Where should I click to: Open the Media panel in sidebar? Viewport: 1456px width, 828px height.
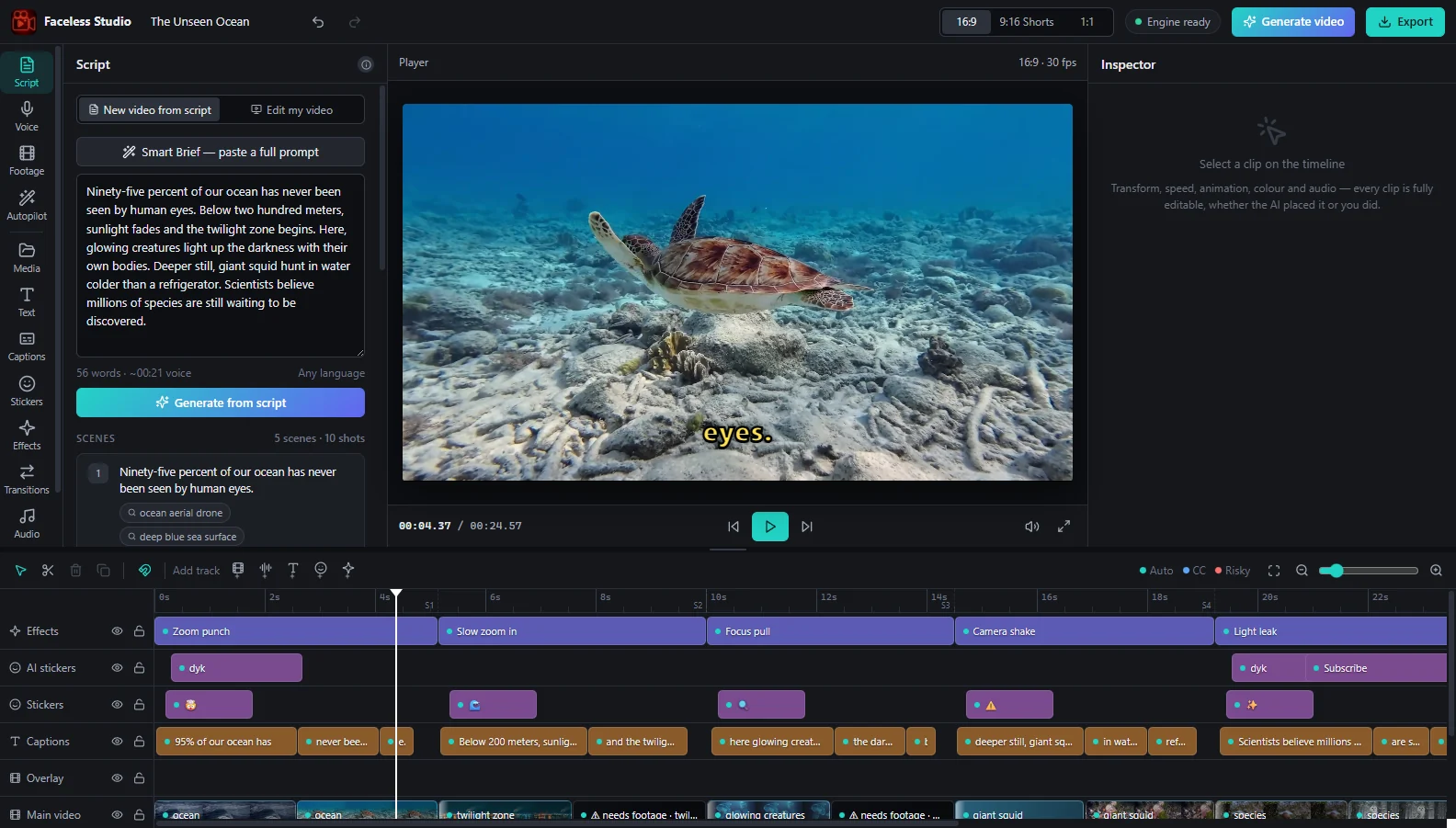click(27, 258)
